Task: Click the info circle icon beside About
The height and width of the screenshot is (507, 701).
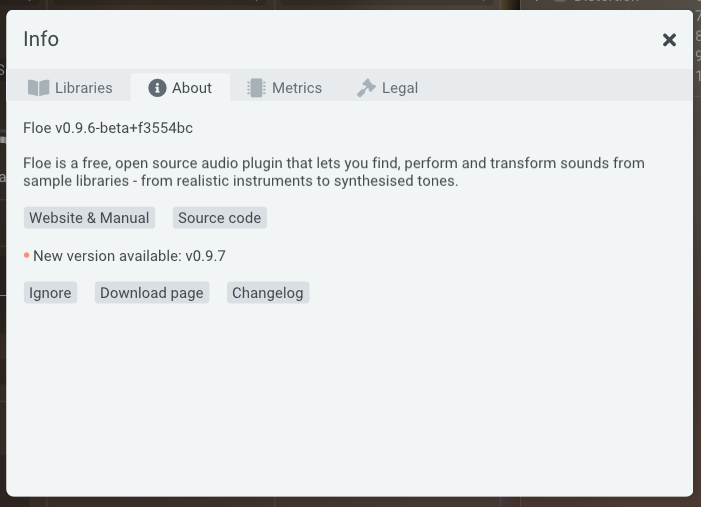Action: (157, 88)
